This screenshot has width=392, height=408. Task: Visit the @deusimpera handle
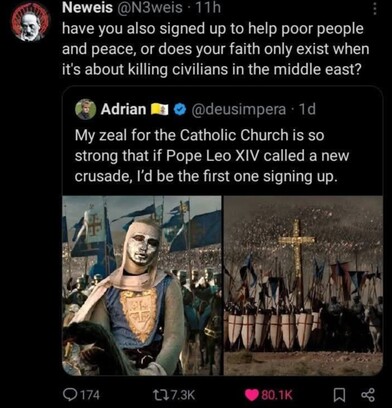pyautogui.click(x=239, y=109)
